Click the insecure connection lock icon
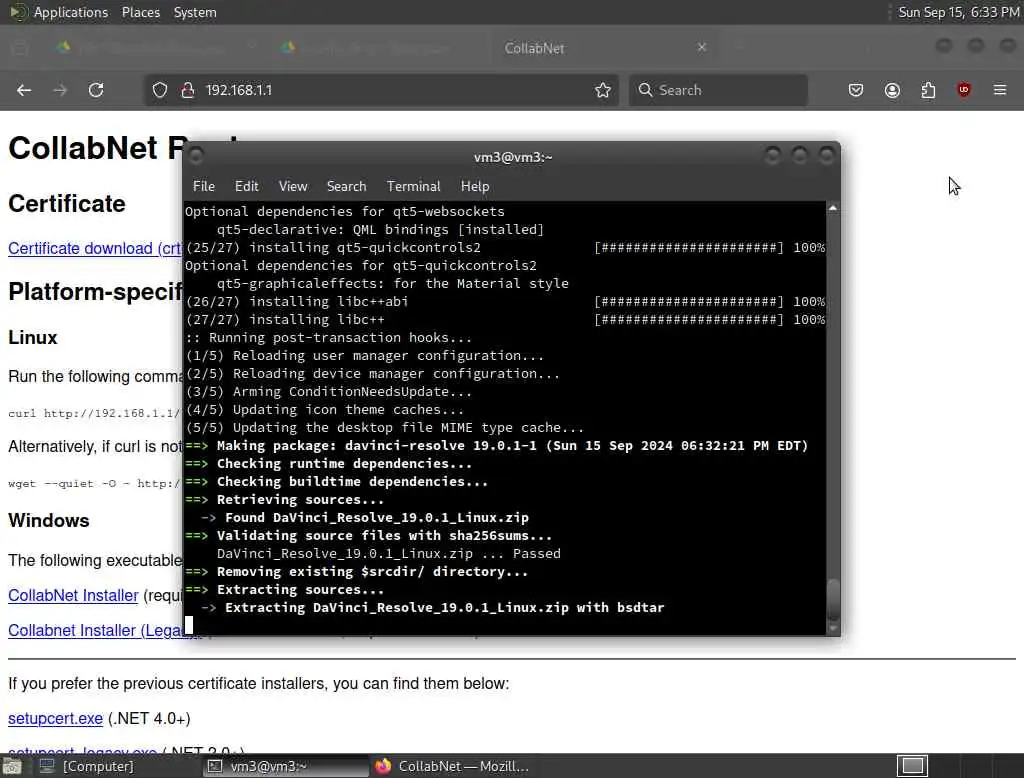1024x778 pixels. pos(188,90)
